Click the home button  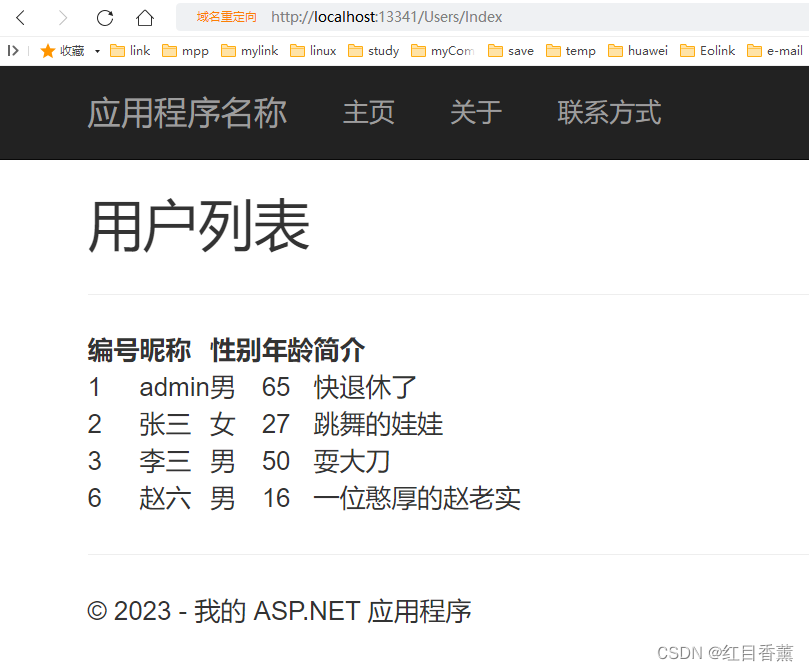[x=143, y=17]
